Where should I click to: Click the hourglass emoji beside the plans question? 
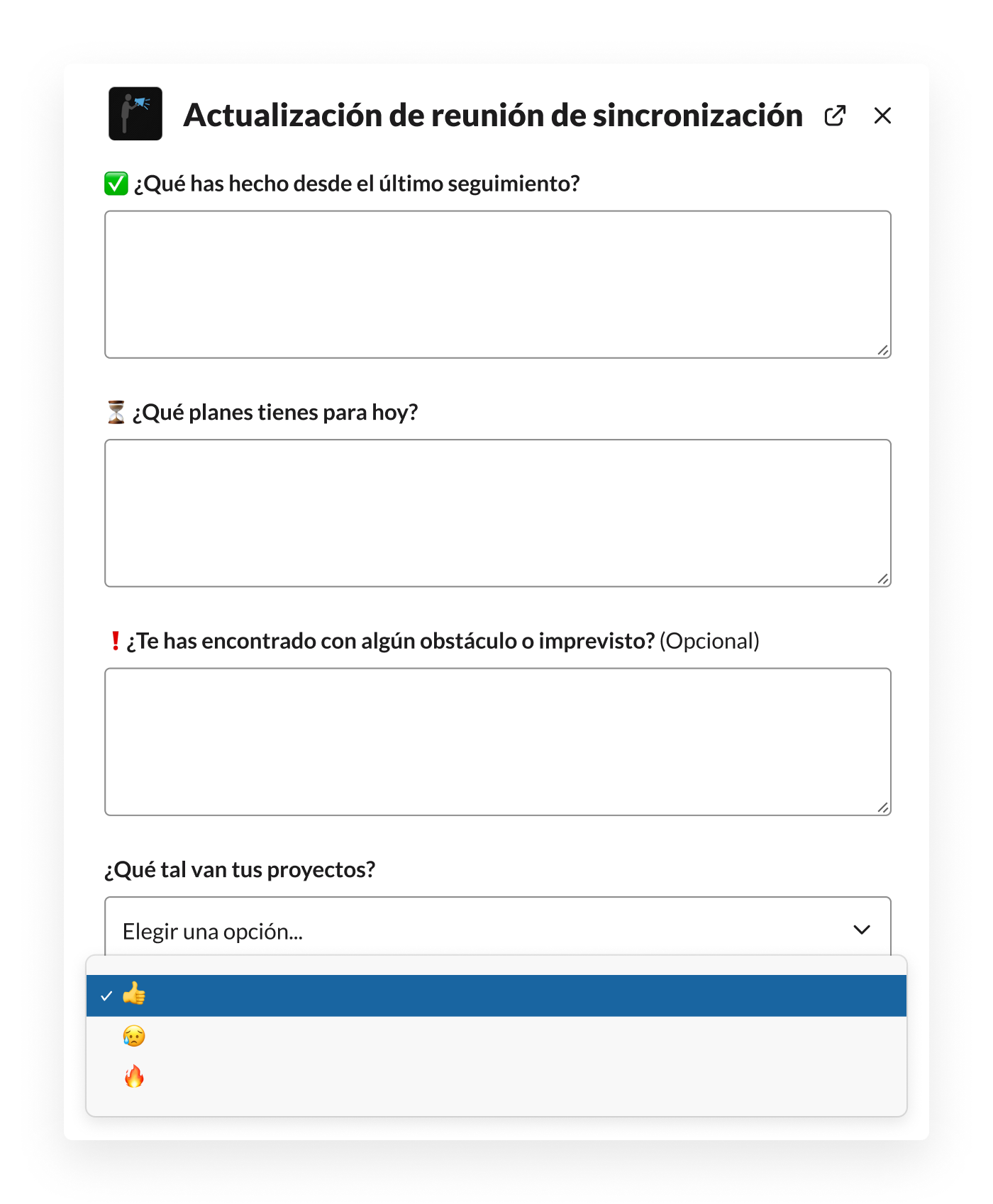pyautogui.click(x=116, y=412)
